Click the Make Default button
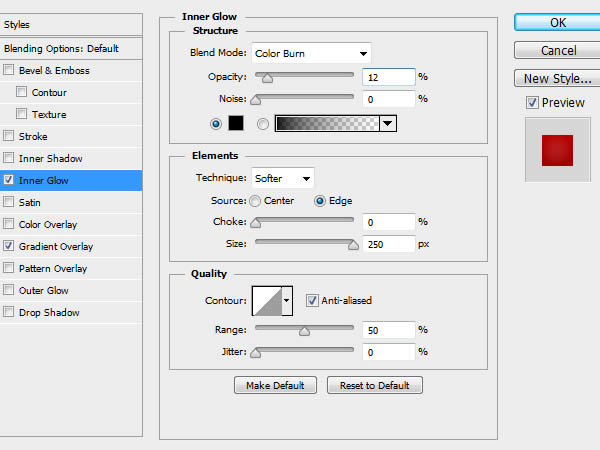600x450 pixels. pyautogui.click(x=276, y=385)
